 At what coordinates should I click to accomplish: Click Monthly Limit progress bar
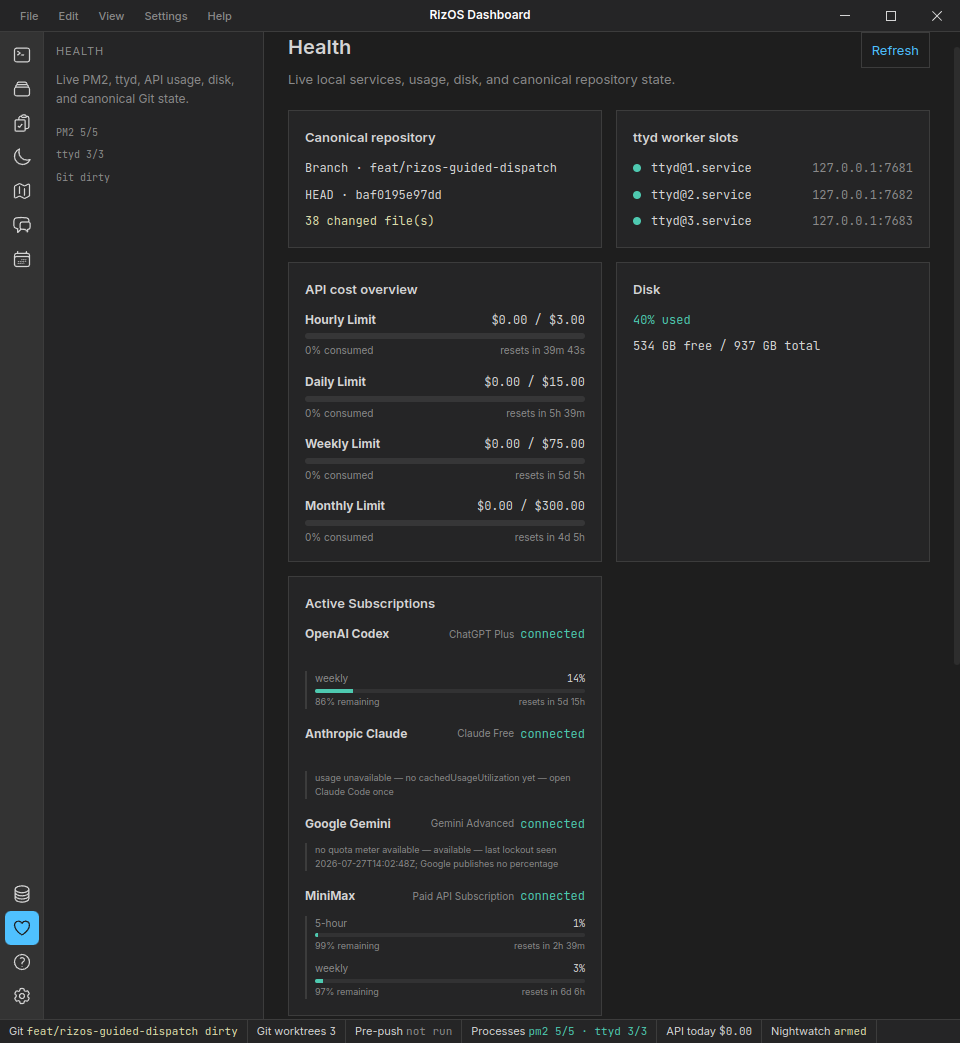[444, 523]
